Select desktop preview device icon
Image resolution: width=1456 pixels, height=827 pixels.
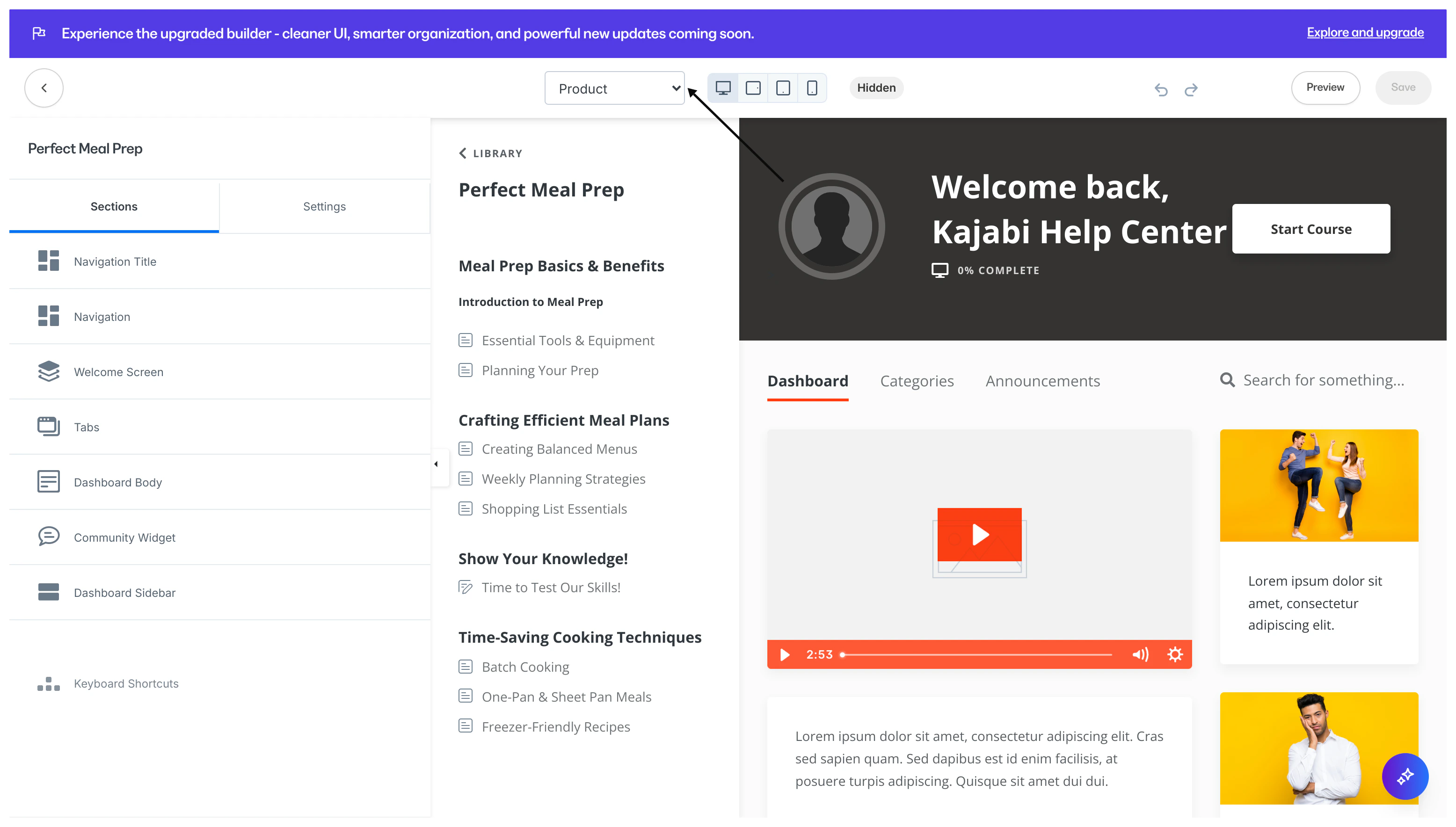point(723,88)
